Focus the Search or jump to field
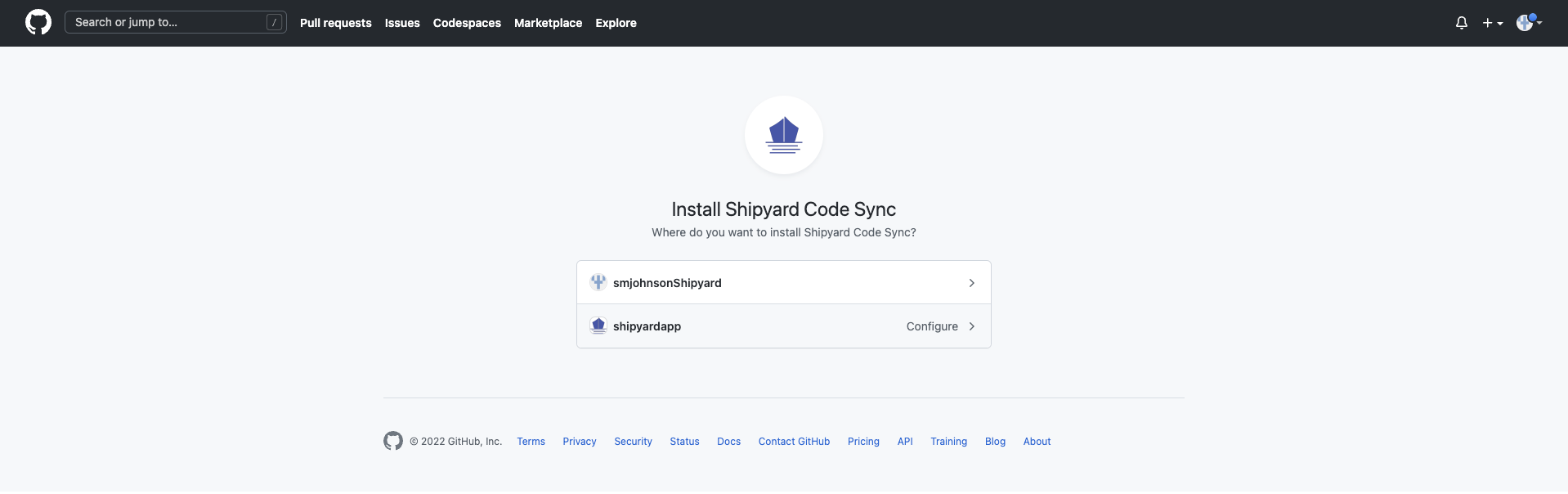1568x494 pixels. point(176,22)
